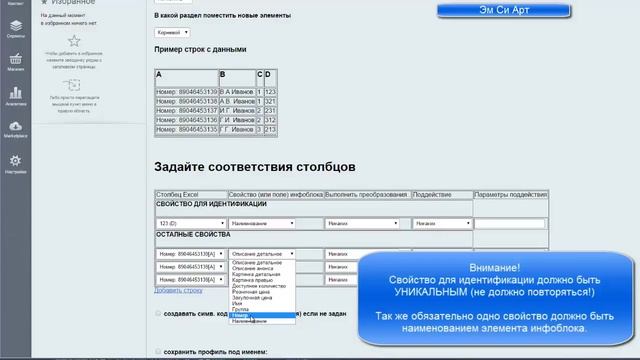The width and height of the screenshot is (640, 360).
Task: Click cell Номер: 89046453139 in sample table
Action: coord(187,92)
